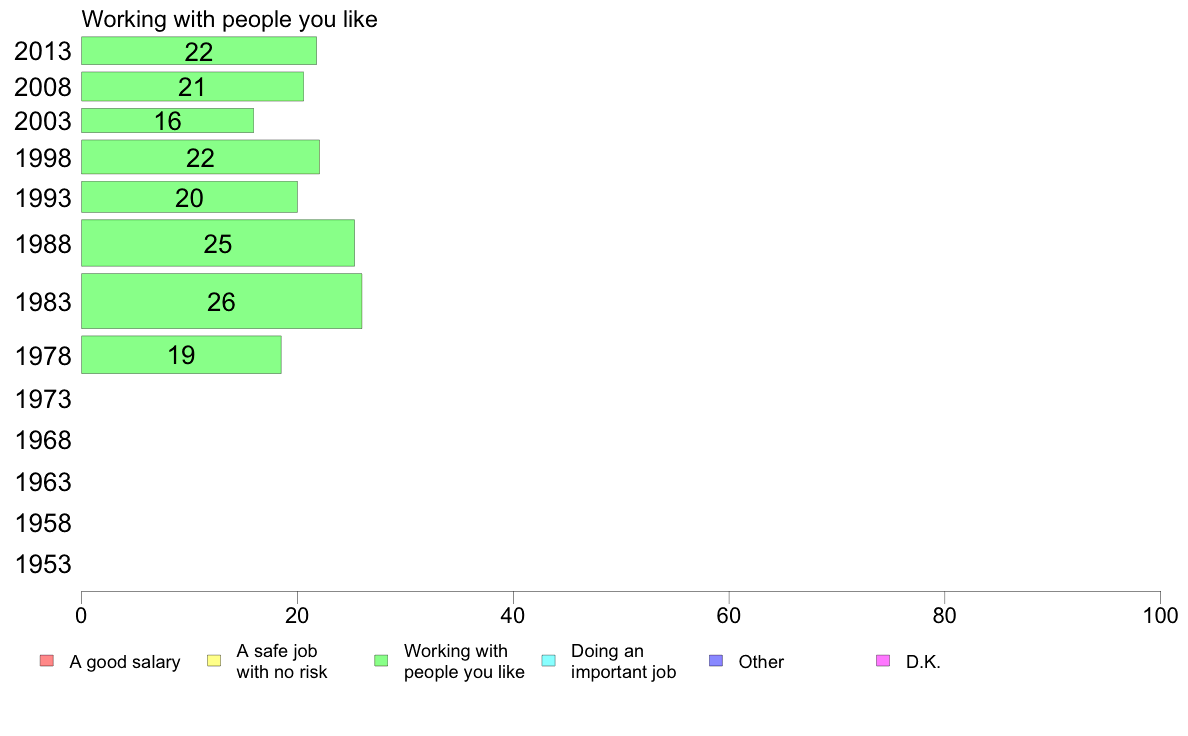This screenshot has width=1188, height=736.
Task: Select the 1993 bar showing 20
Action: coord(189,197)
